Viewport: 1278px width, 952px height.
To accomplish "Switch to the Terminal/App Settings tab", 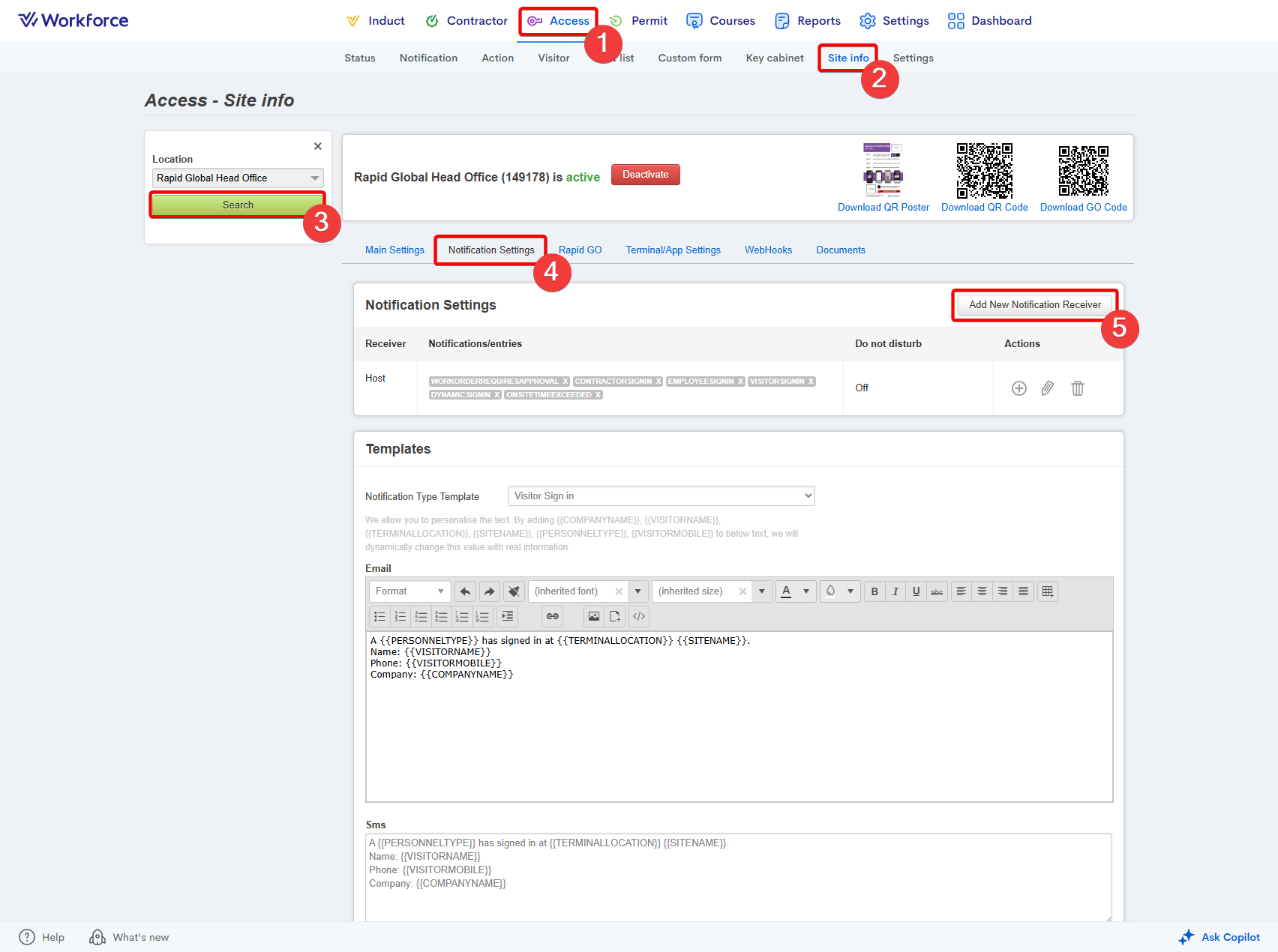I will [673, 250].
